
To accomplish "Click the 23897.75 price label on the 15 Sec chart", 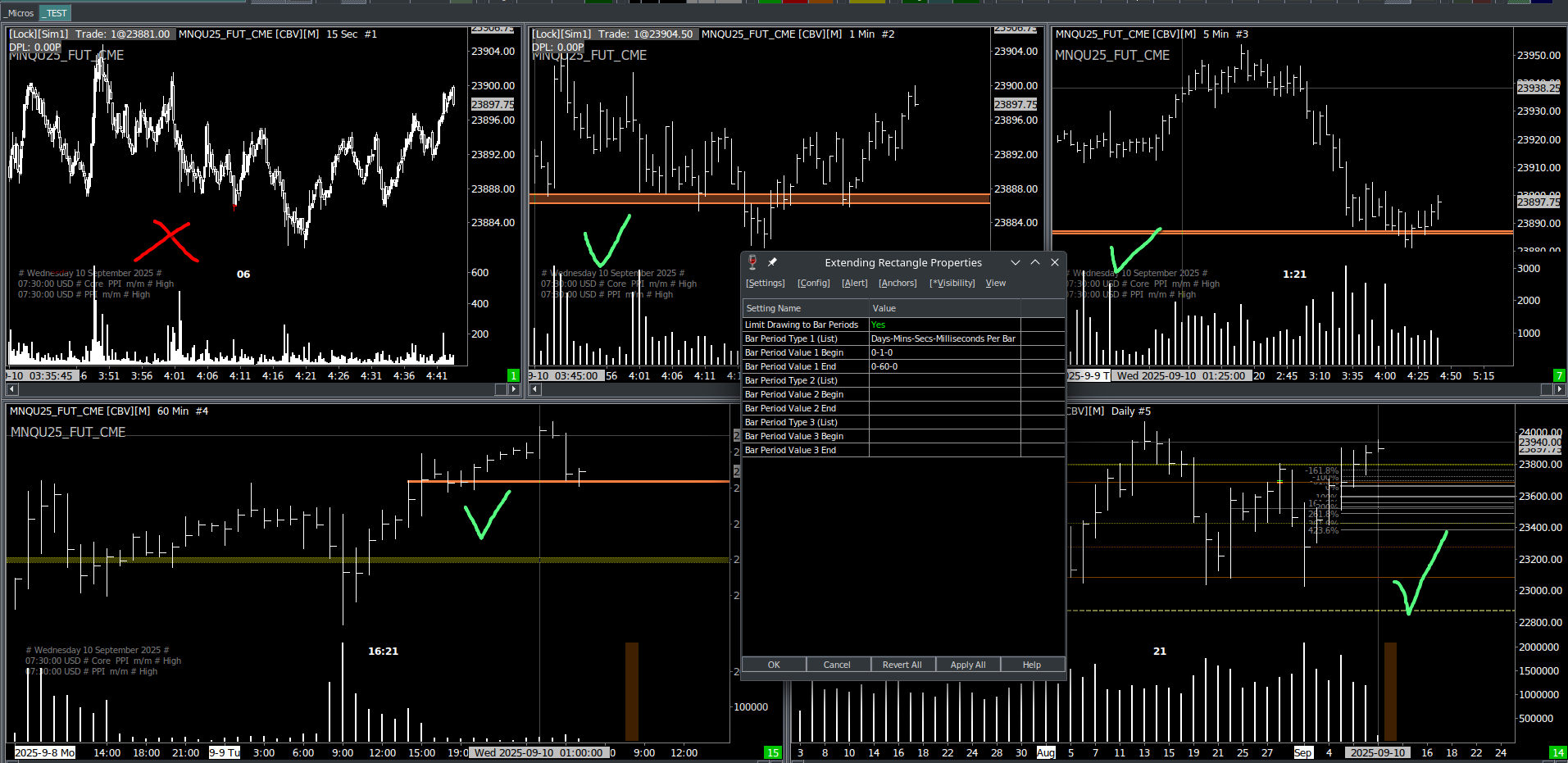I will coord(493,104).
